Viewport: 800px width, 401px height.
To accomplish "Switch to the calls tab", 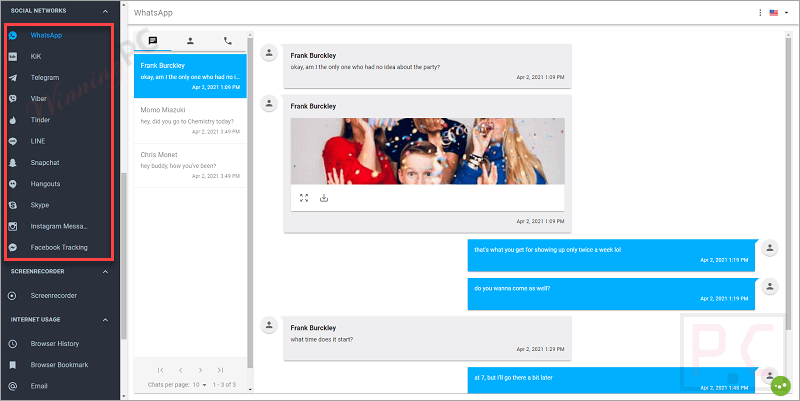I will point(228,41).
